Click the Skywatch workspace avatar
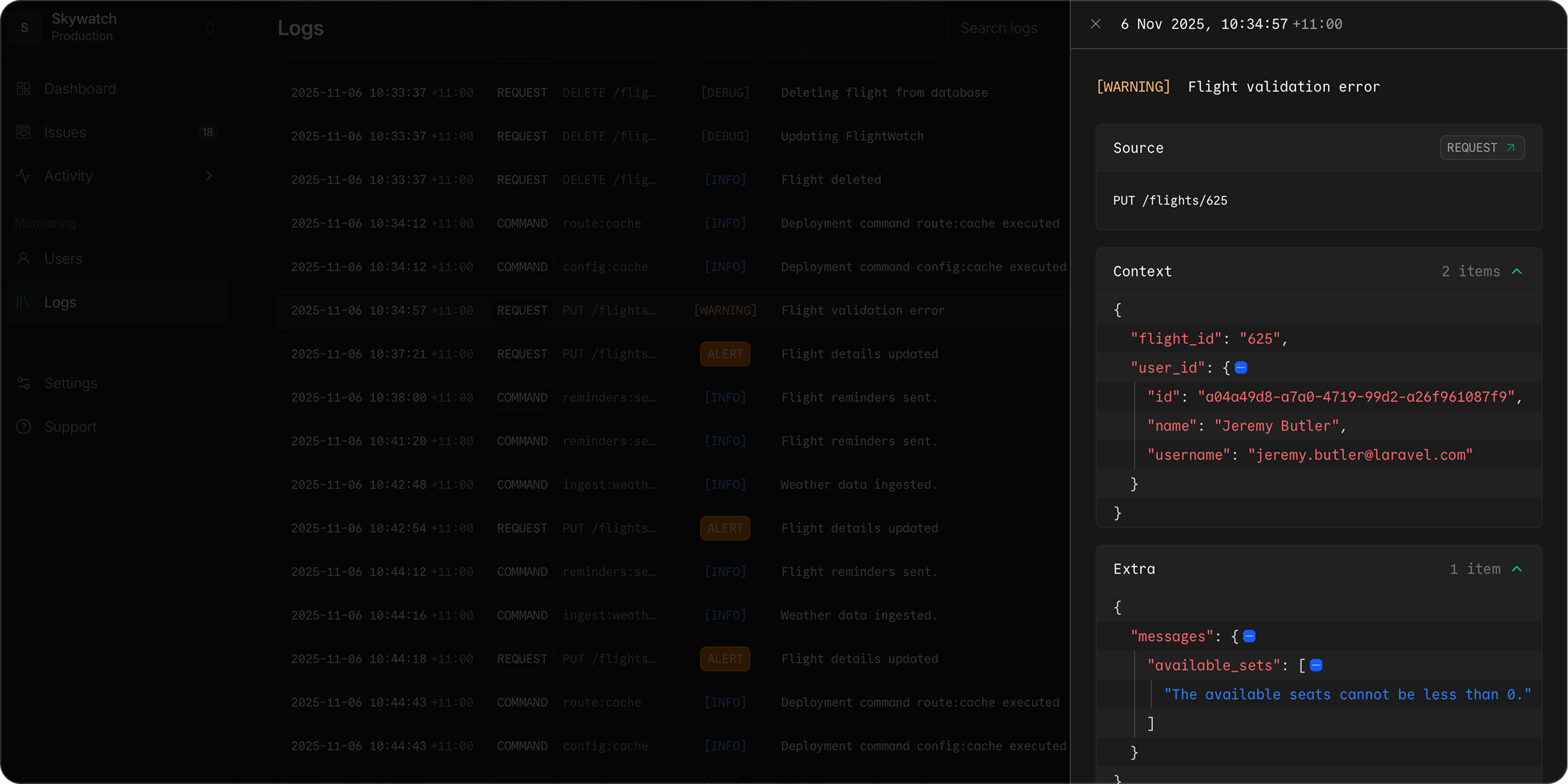 click(24, 27)
